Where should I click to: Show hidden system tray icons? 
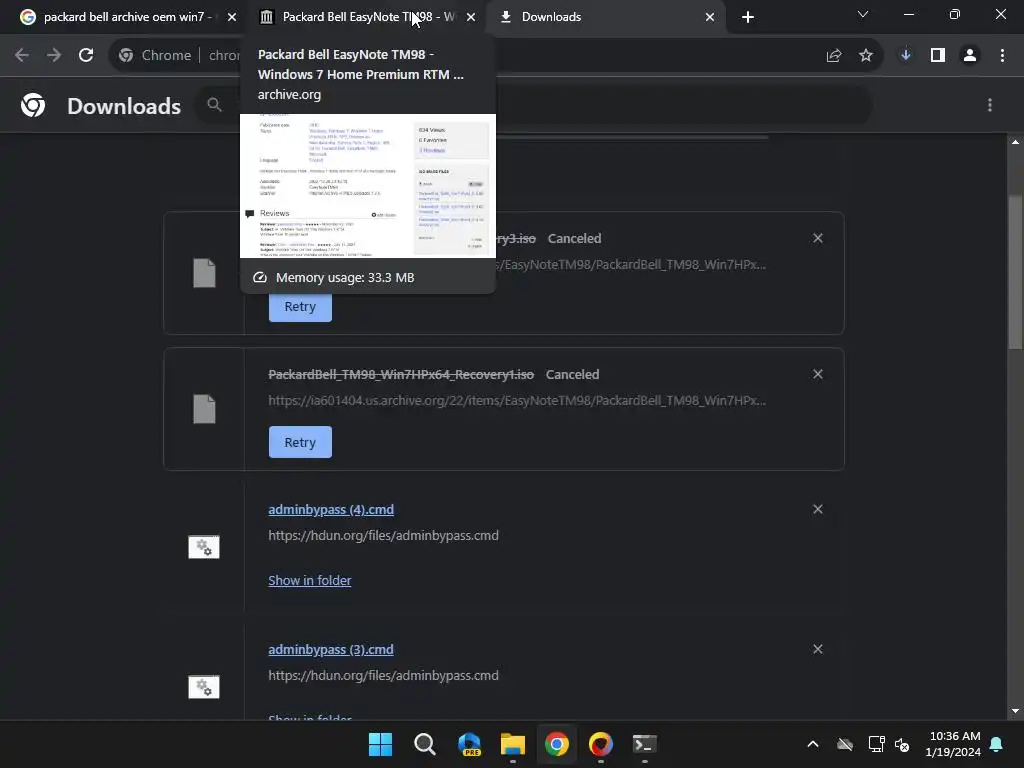(813, 744)
